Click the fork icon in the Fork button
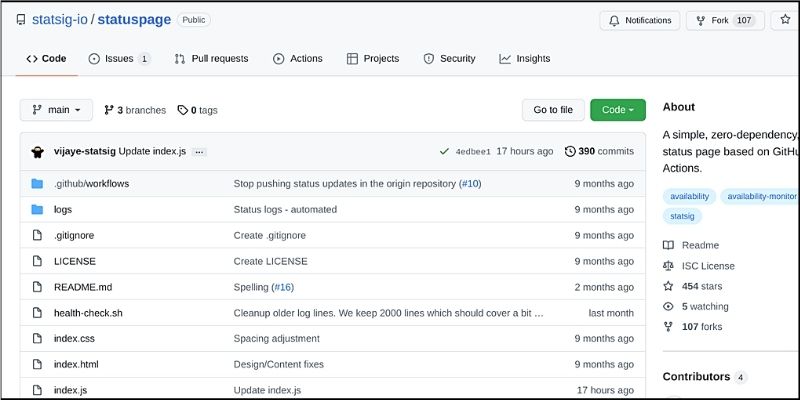The height and width of the screenshot is (400, 800). point(701,20)
